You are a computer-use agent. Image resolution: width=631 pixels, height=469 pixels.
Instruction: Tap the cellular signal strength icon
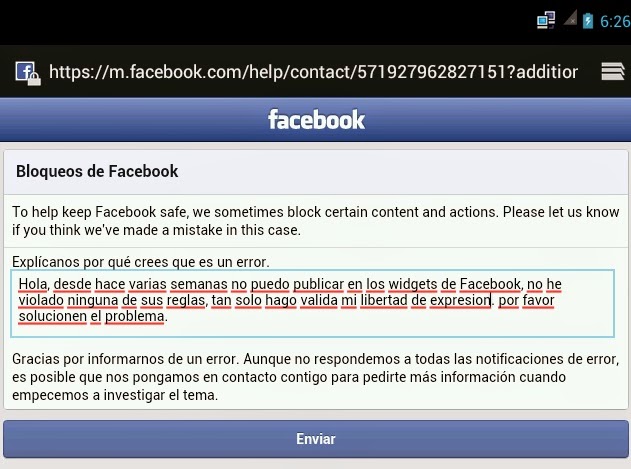pos(570,19)
